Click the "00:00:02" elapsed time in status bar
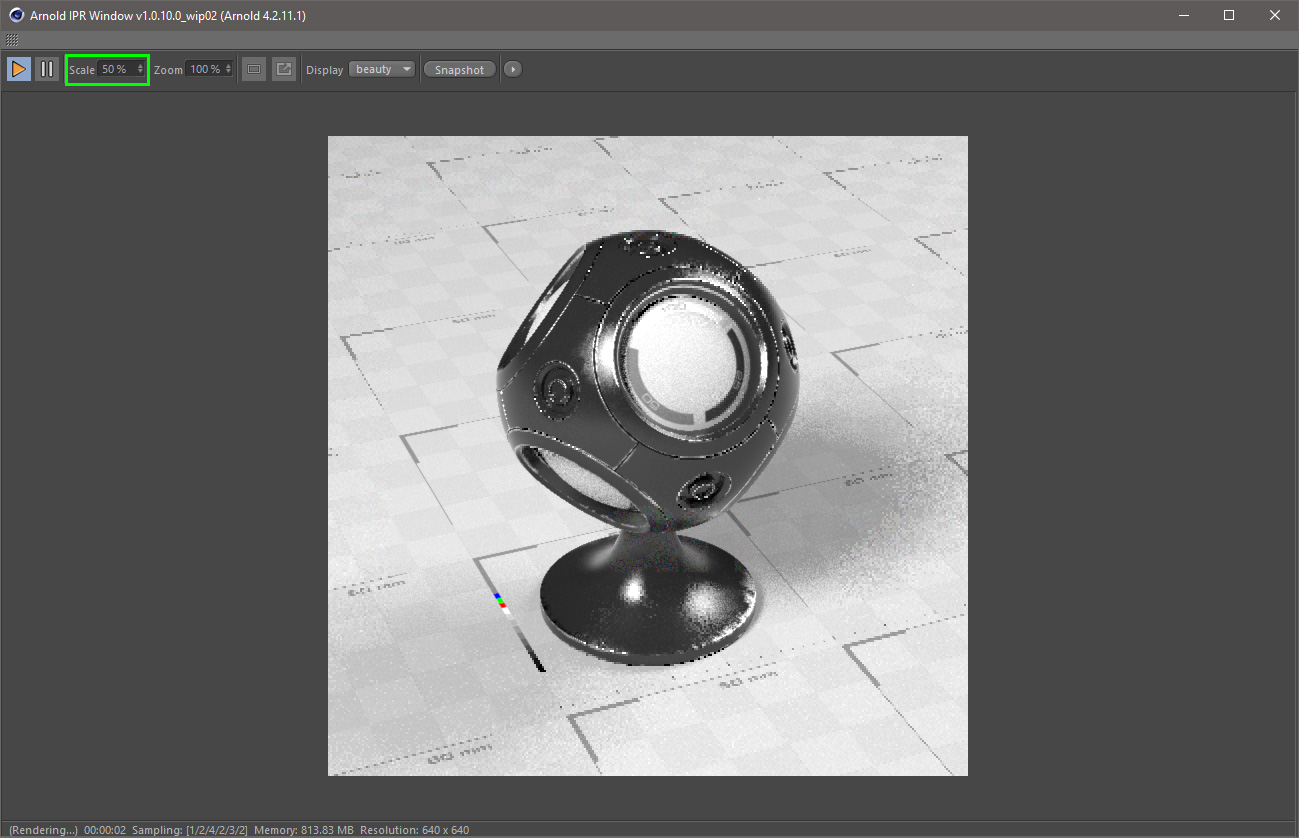This screenshot has height=838, width=1299. tap(104, 830)
